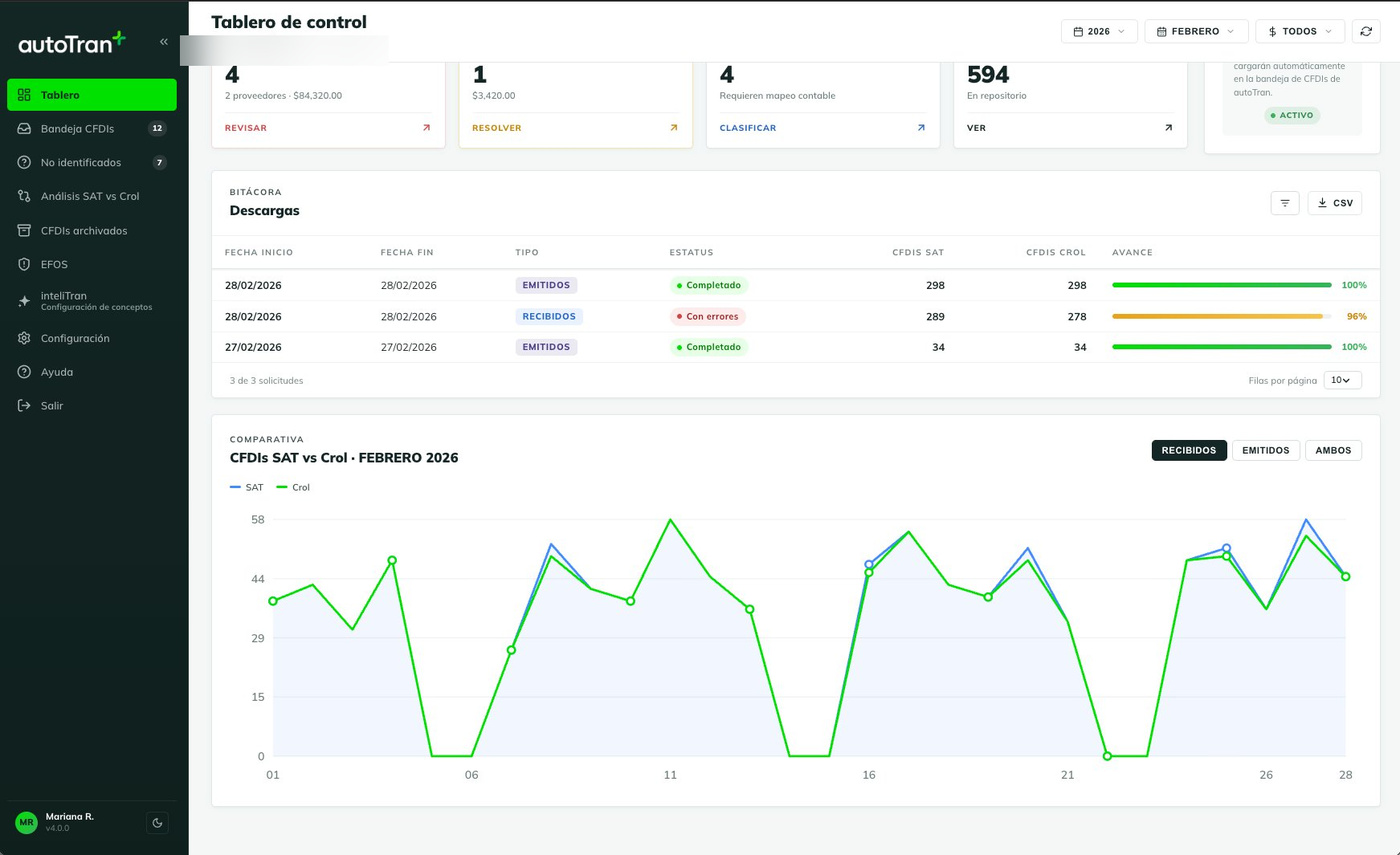Open Bandeja CFDIs inbox item
This screenshot has width=1400, height=855.
[92, 129]
